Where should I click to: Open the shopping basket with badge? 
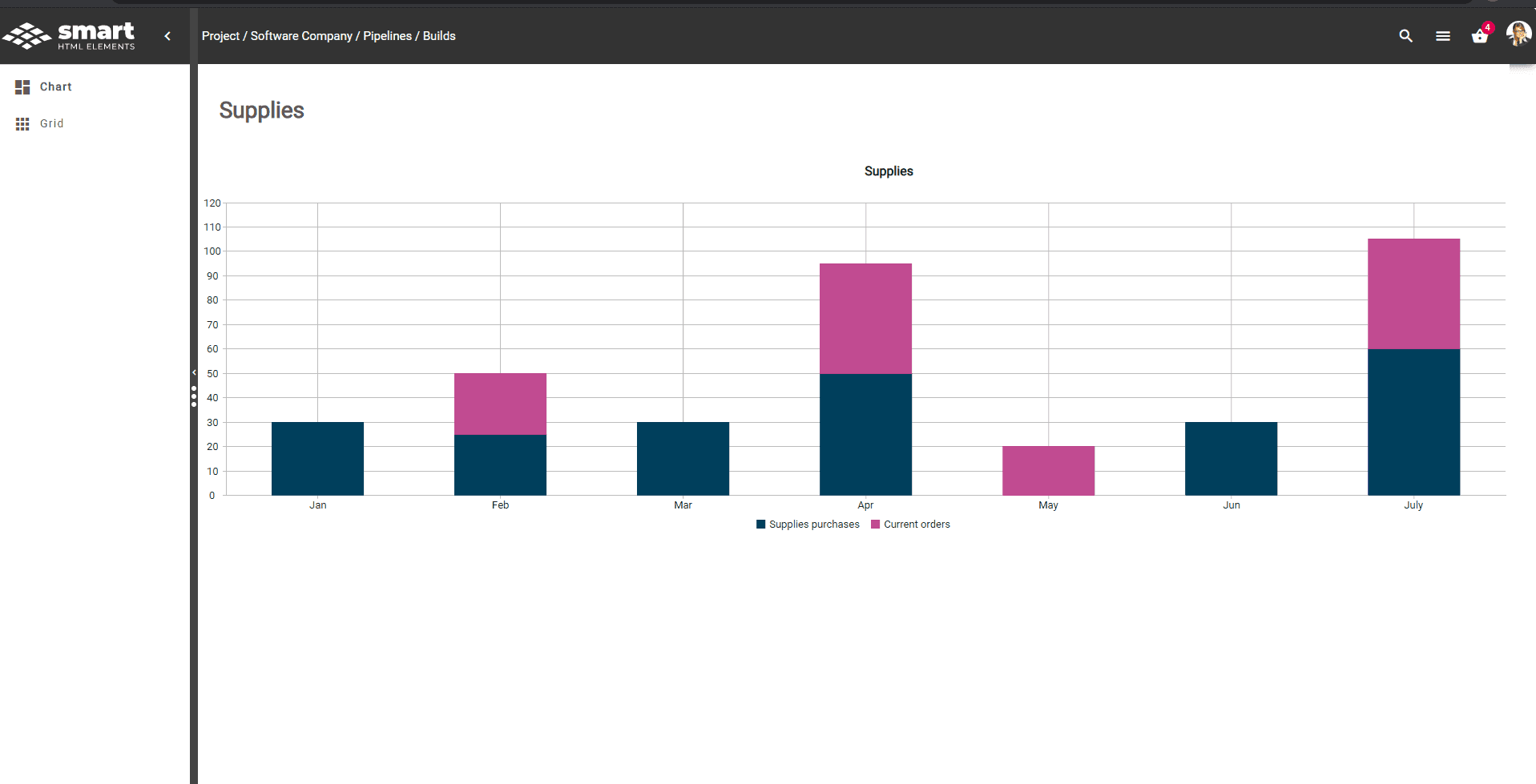click(x=1480, y=36)
